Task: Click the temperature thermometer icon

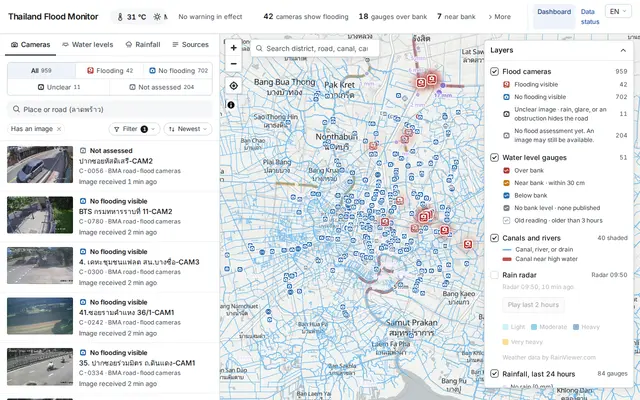Action: point(120,17)
